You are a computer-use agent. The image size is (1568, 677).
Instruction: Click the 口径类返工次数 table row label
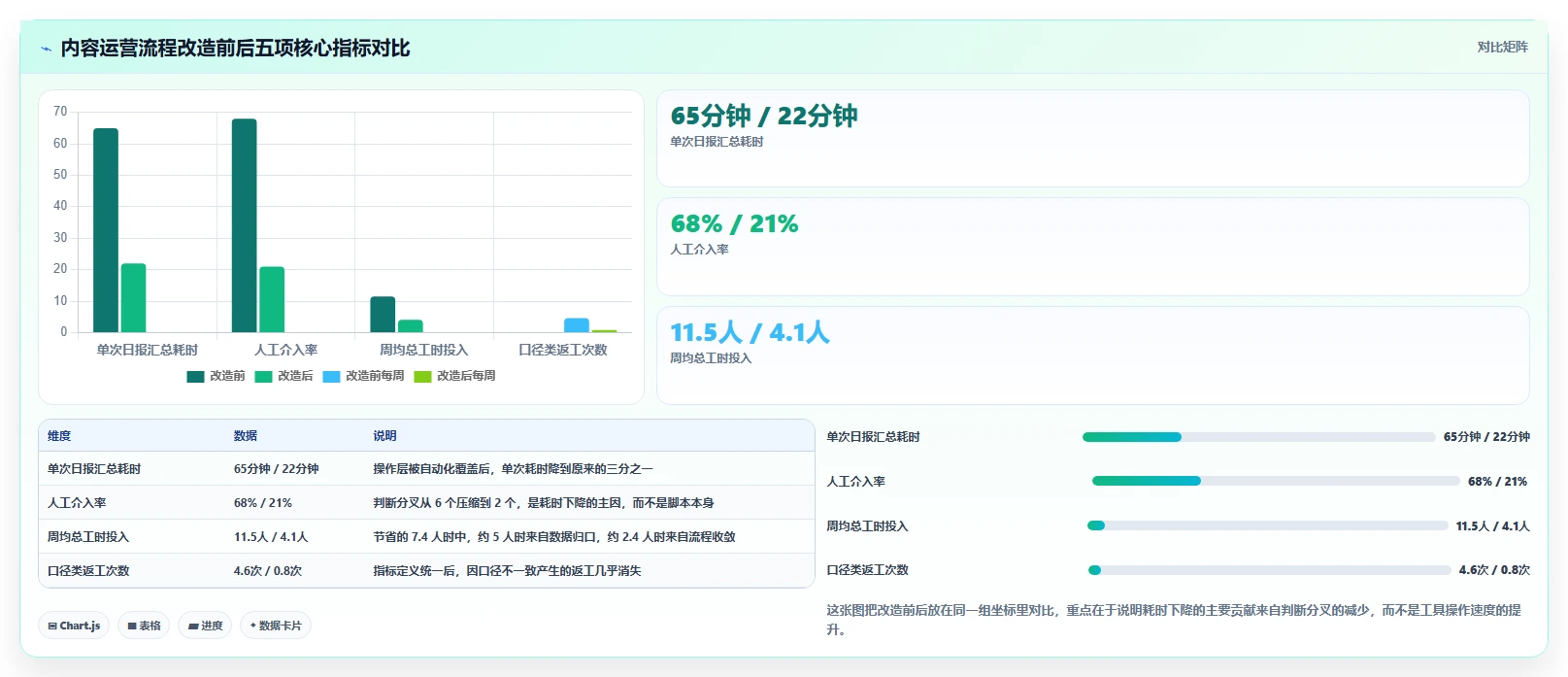pyautogui.click(x=88, y=571)
